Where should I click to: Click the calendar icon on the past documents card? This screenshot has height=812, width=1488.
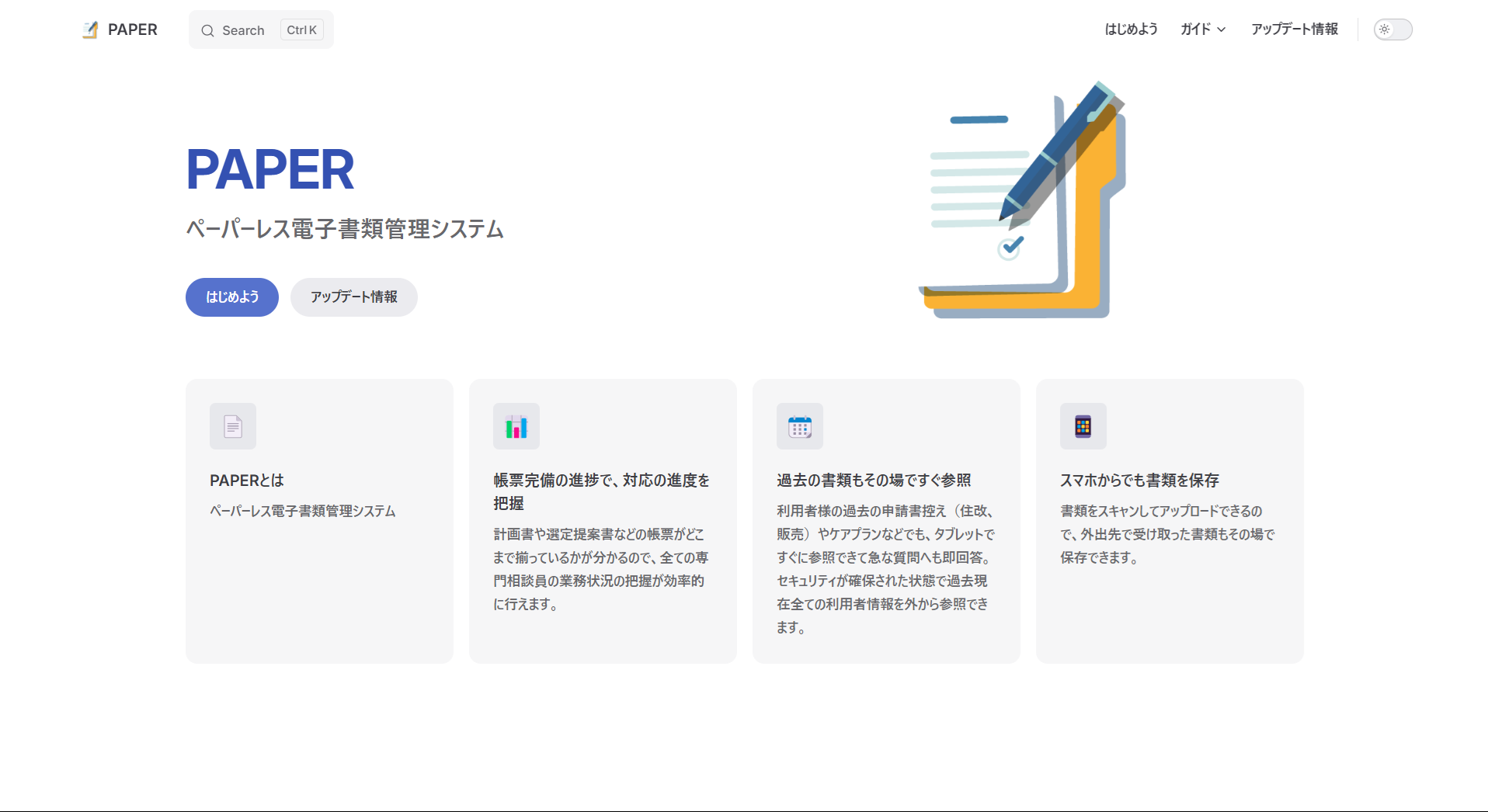click(800, 426)
